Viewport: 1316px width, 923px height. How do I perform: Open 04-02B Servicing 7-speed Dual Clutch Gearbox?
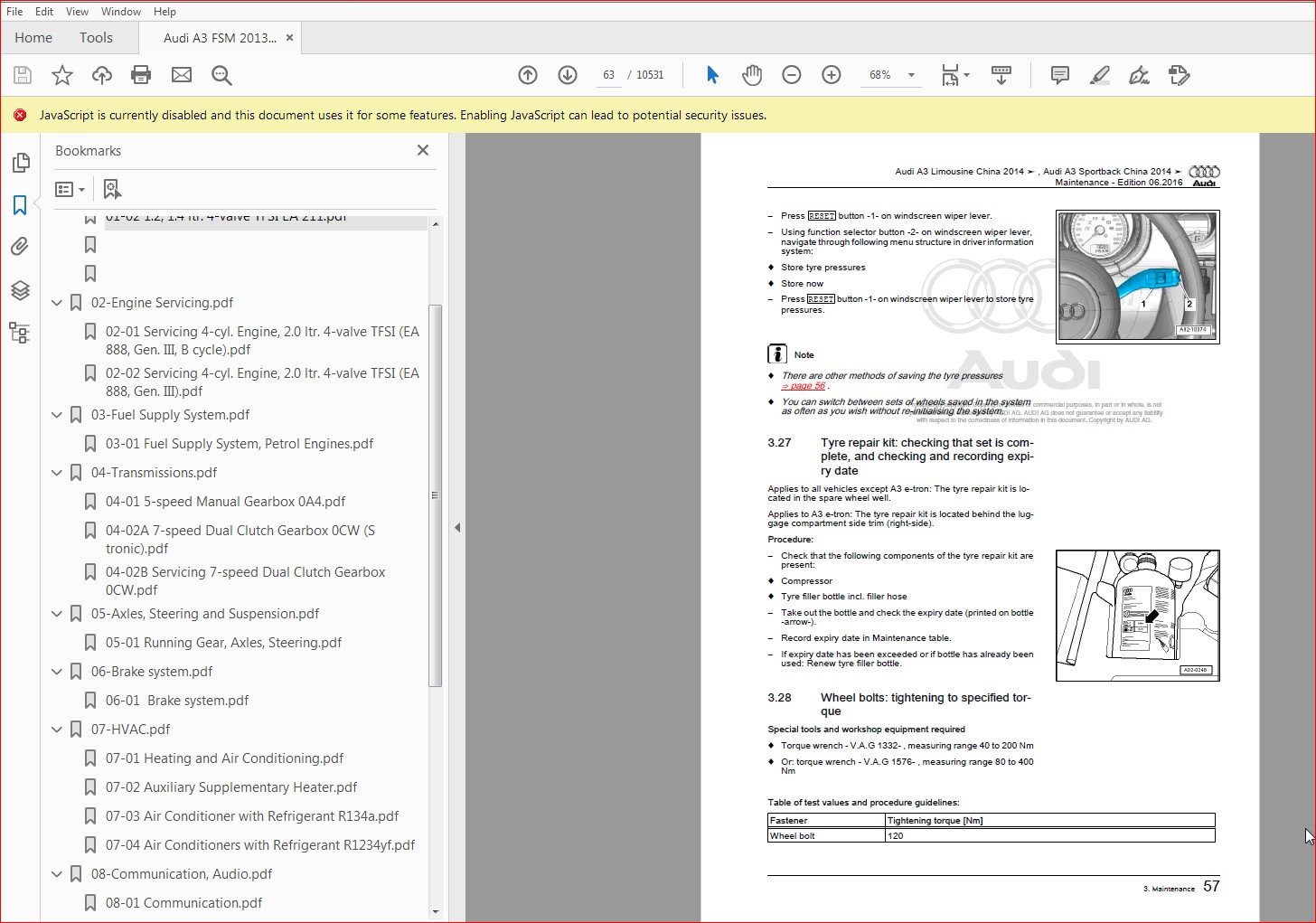point(245,581)
